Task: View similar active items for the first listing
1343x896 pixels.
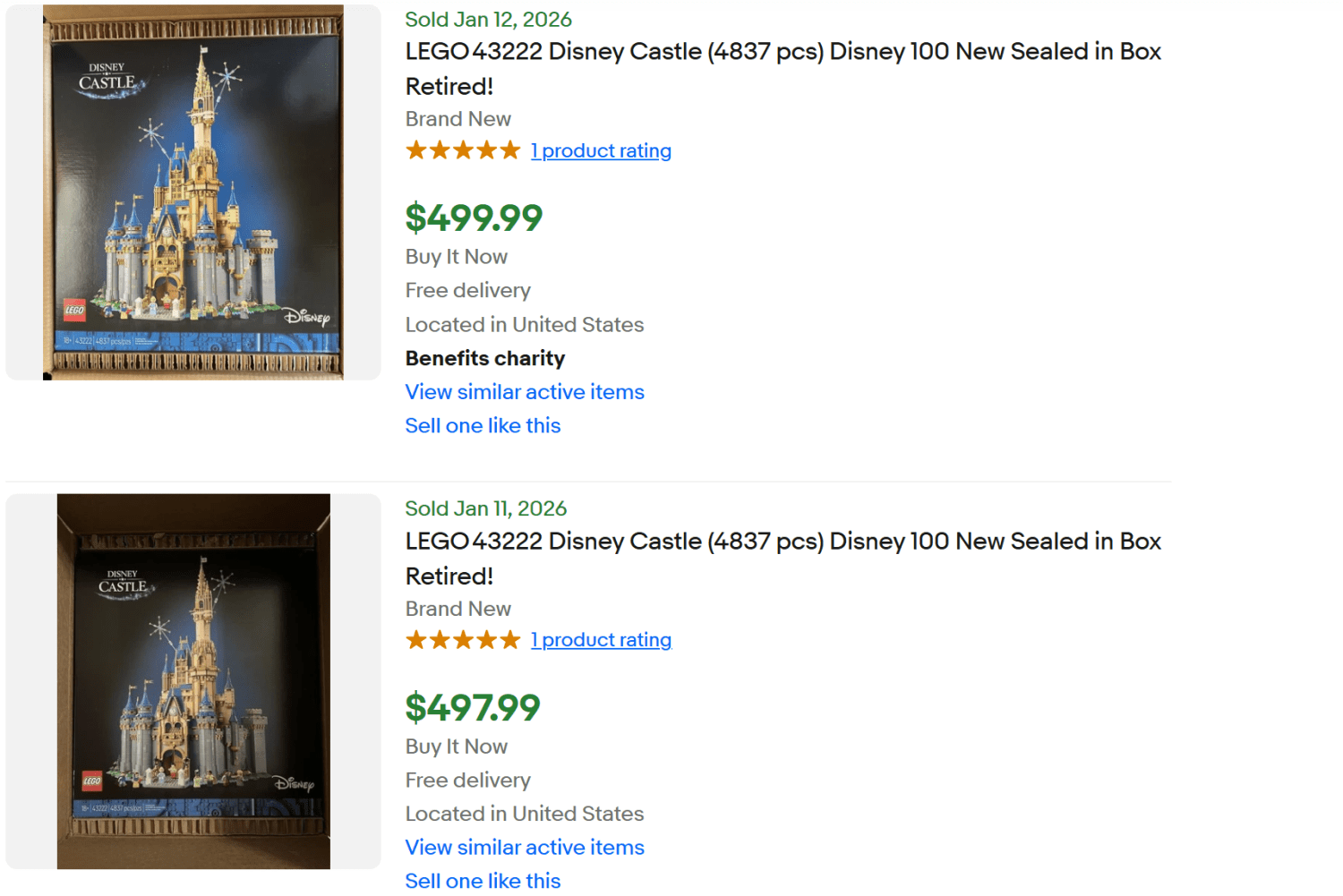Action: [x=525, y=392]
